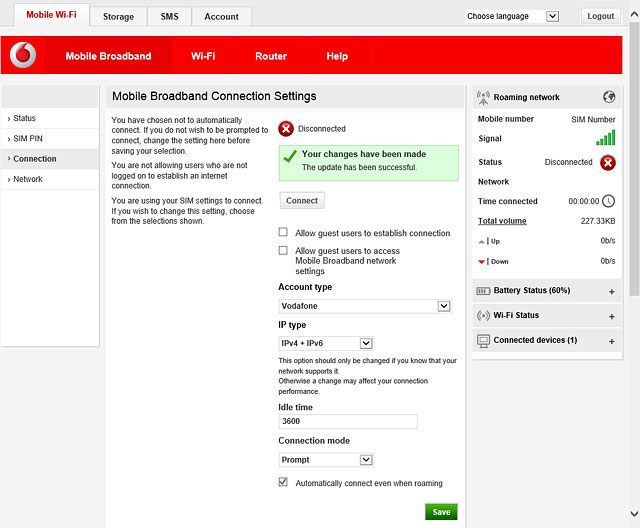The width and height of the screenshot is (640, 528).
Task: Click the Vodafone logo icon
Action: coord(23,55)
